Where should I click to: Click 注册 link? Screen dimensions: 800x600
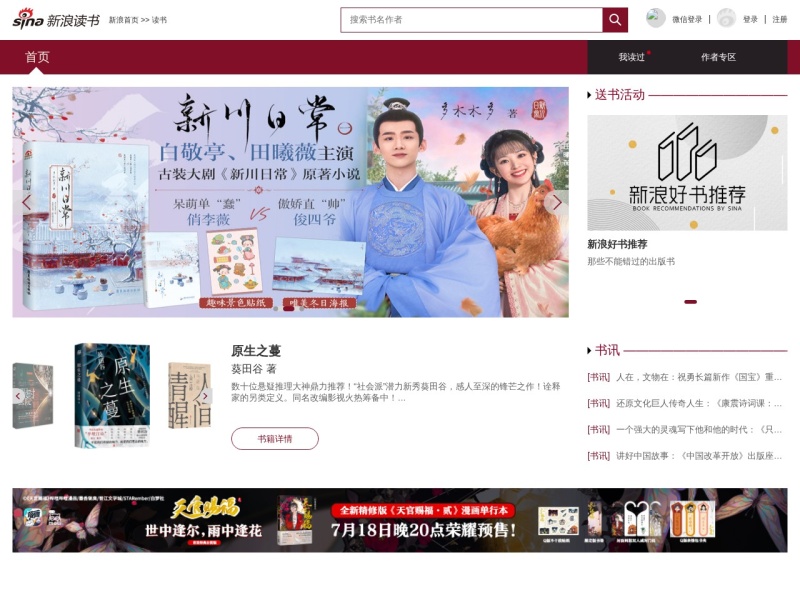click(x=780, y=19)
